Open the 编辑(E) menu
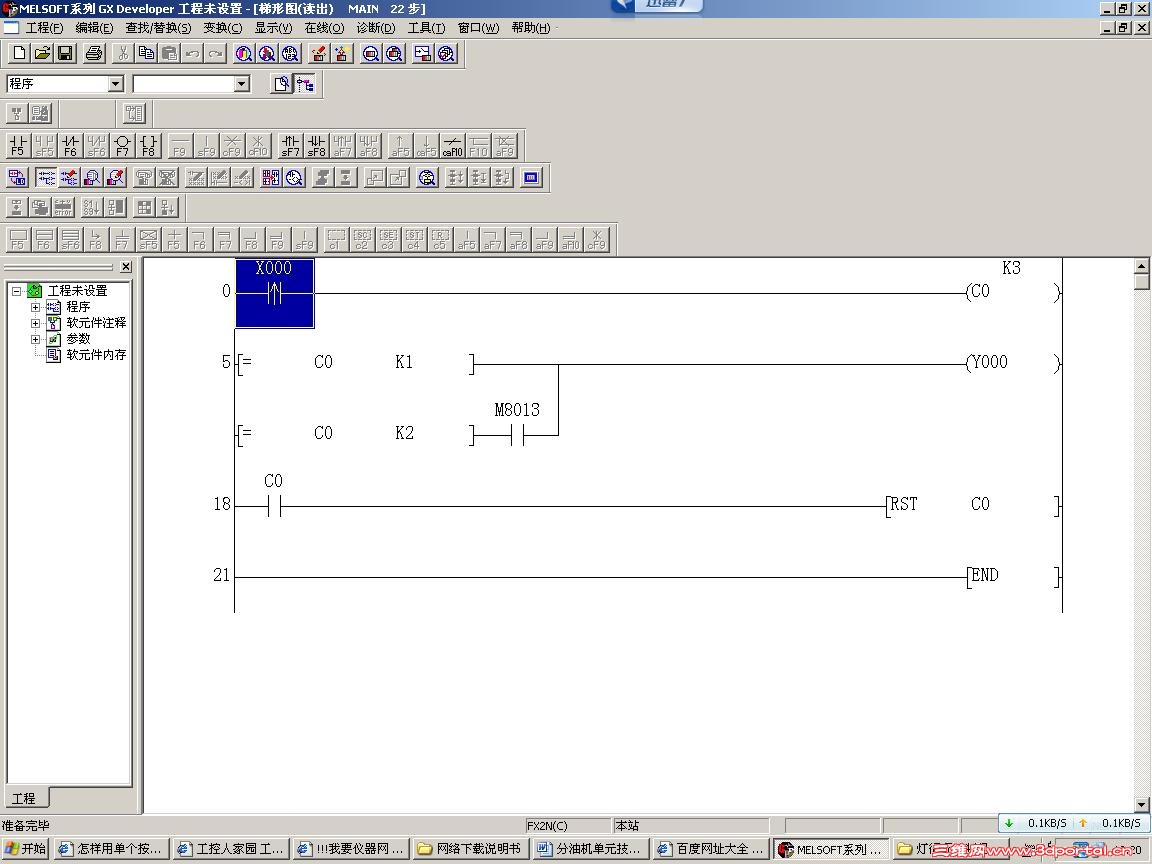1152x864 pixels. click(94, 28)
